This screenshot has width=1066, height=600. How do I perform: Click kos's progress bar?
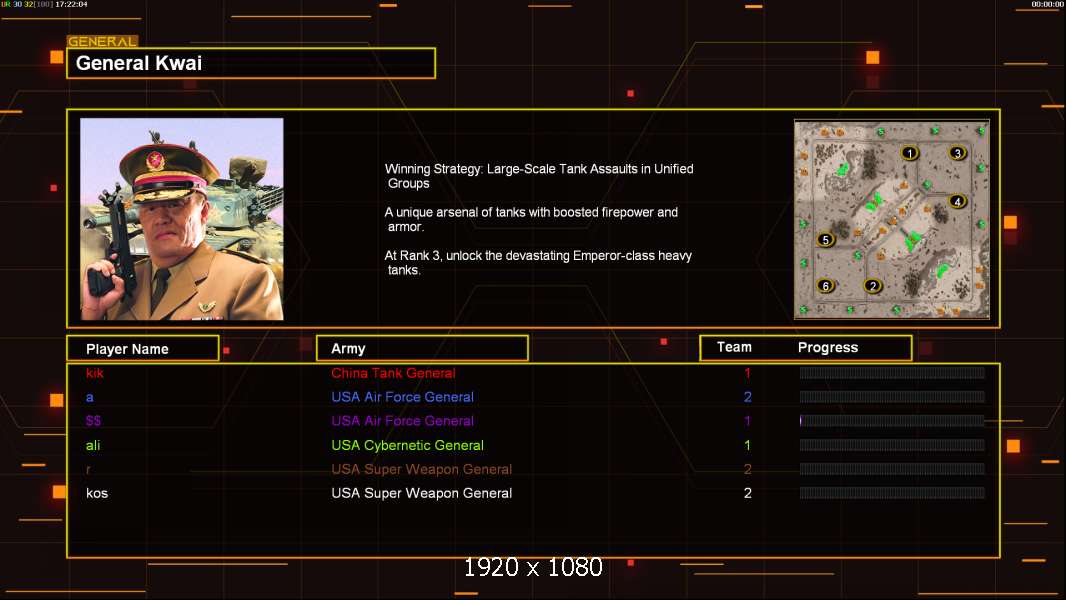[891, 493]
